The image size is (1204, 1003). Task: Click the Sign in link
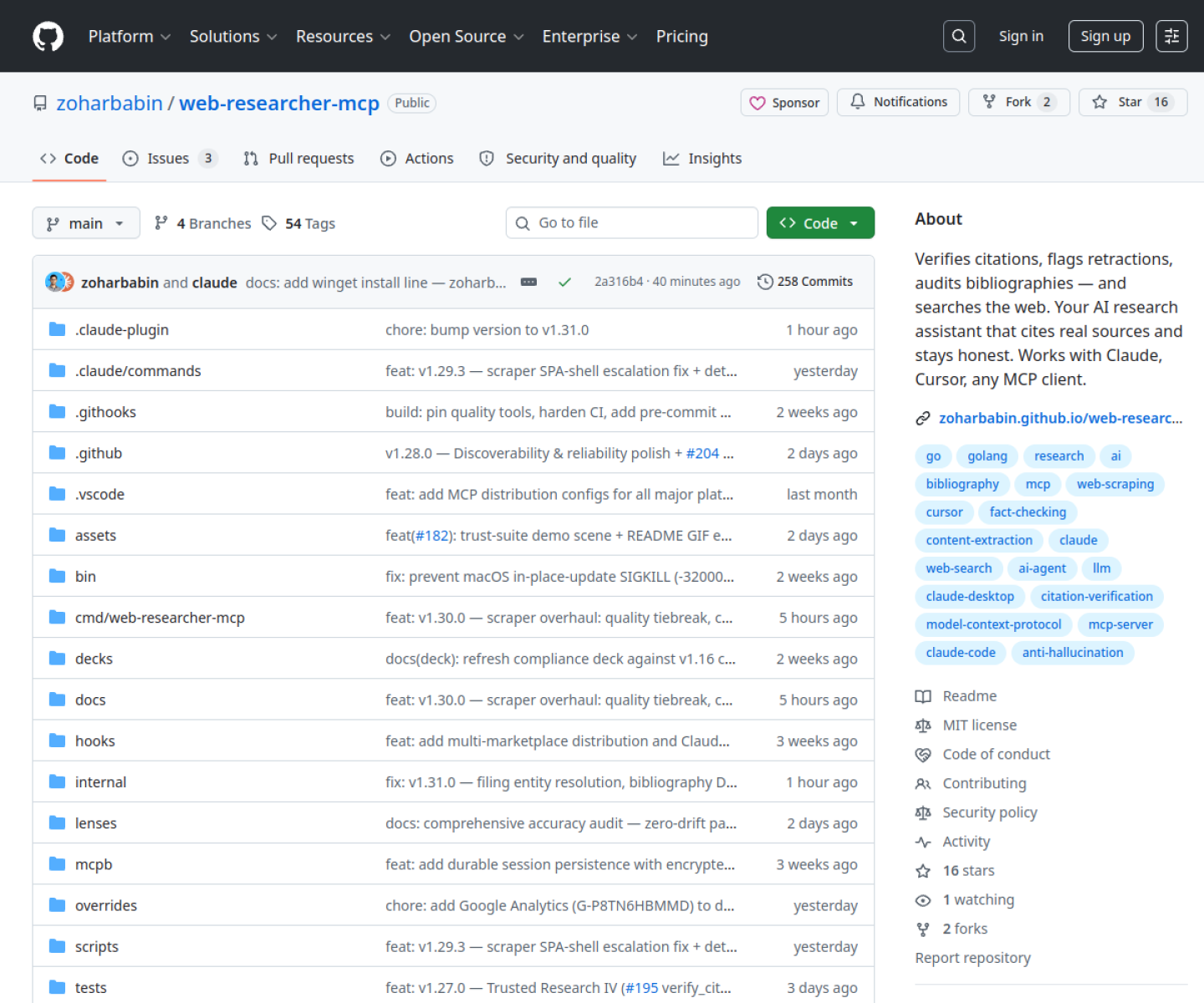coord(1021,36)
